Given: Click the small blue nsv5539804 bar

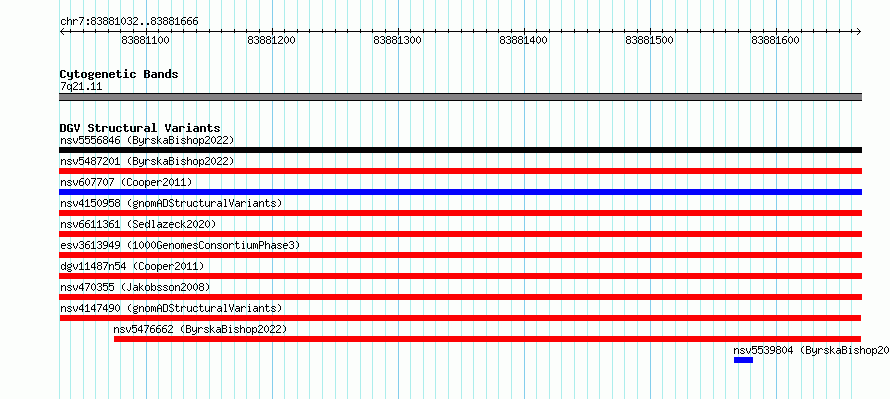Looking at the screenshot, I should 744,360.
